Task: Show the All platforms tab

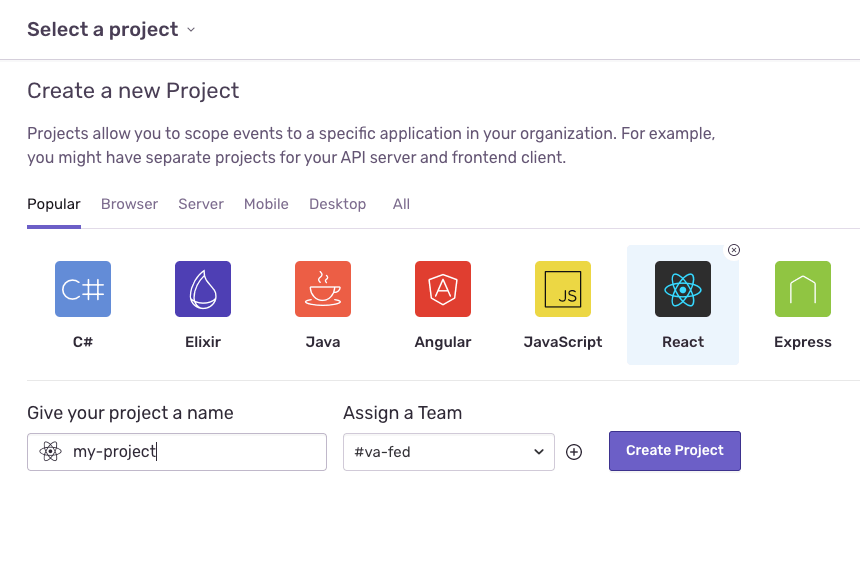Action: [x=401, y=204]
